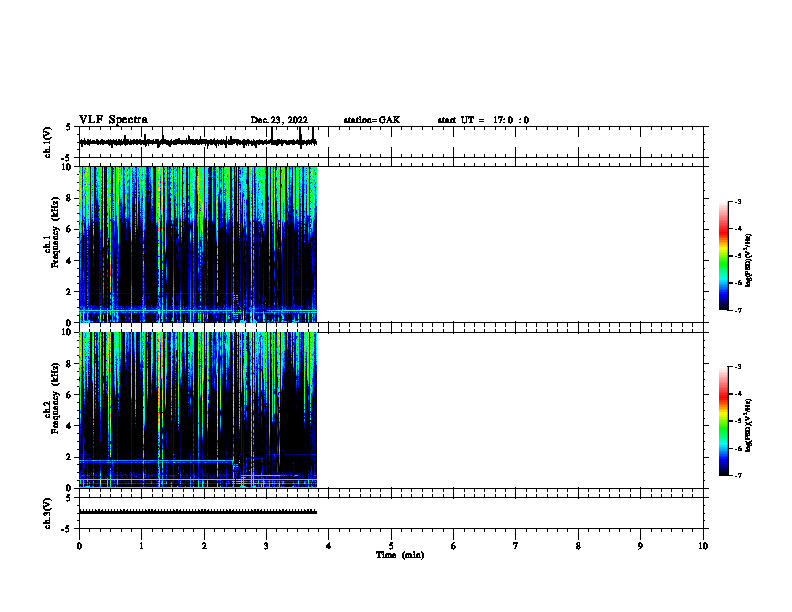Viewport: 792px width, 612px height.
Task: Click the "-3" tick on ch.1 colorbar
Action: [x=737, y=202]
